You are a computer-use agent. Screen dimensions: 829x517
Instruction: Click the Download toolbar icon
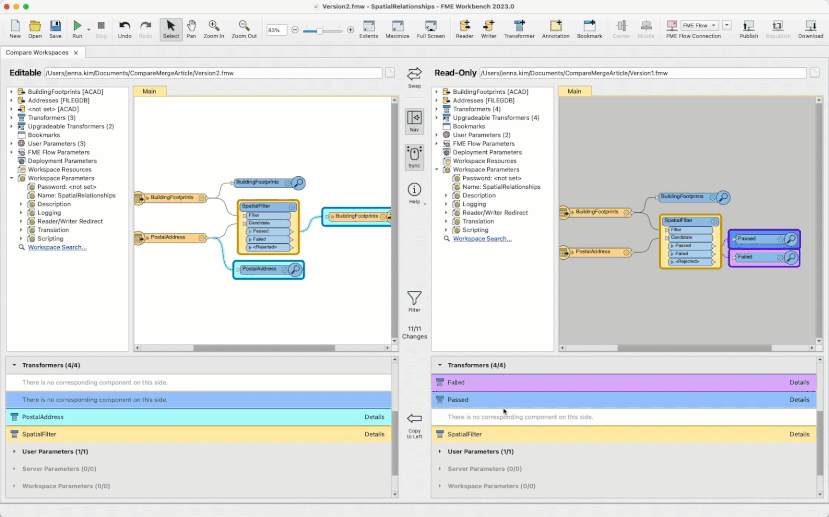(810, 29)
